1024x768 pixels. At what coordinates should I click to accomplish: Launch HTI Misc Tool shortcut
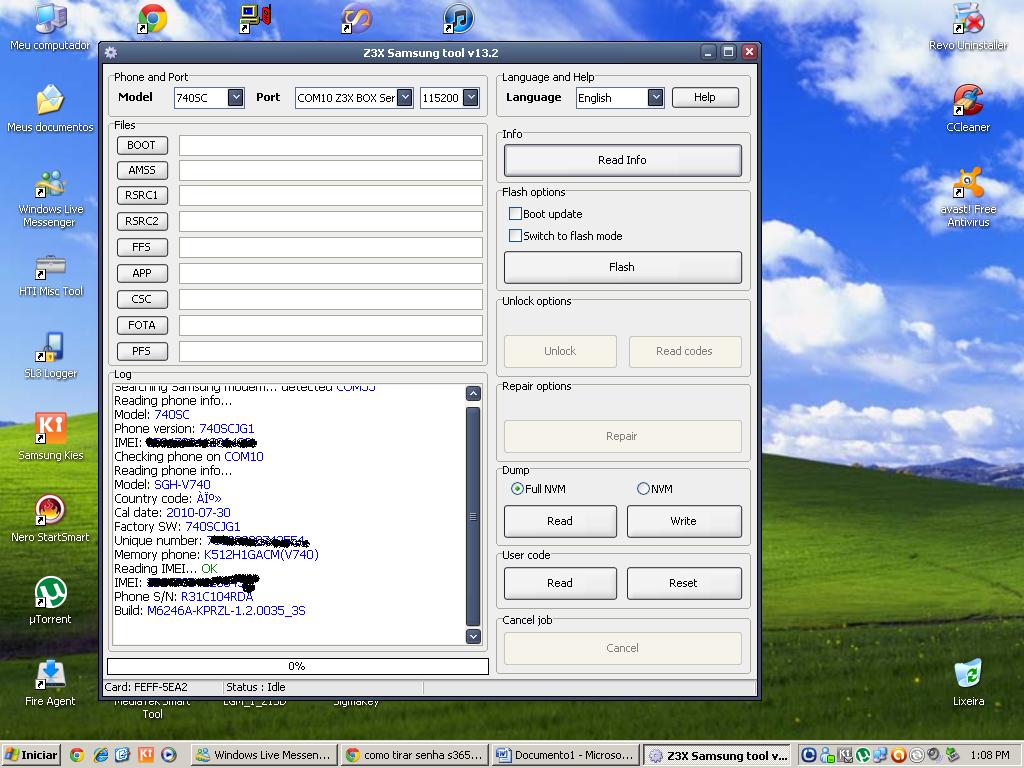[x=50, y=276]
